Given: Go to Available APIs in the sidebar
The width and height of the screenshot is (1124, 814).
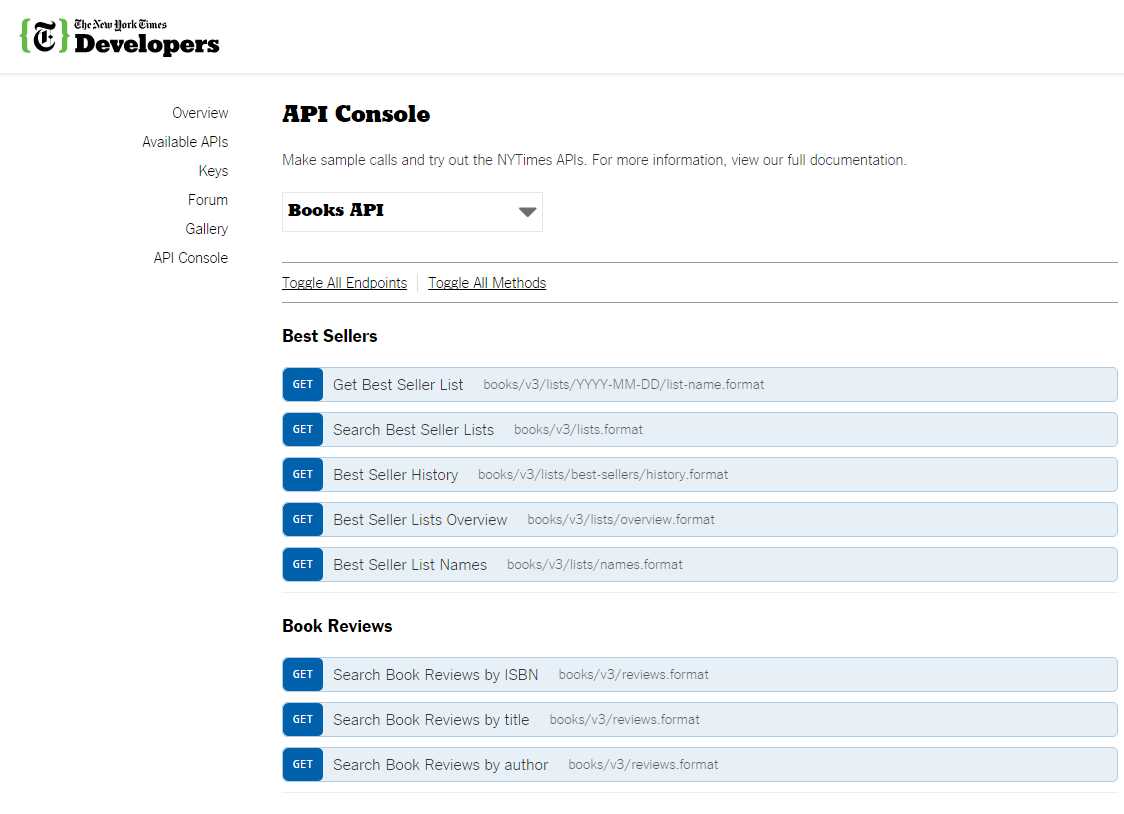Looking at the screenshot, I should (x=185, y=141).
